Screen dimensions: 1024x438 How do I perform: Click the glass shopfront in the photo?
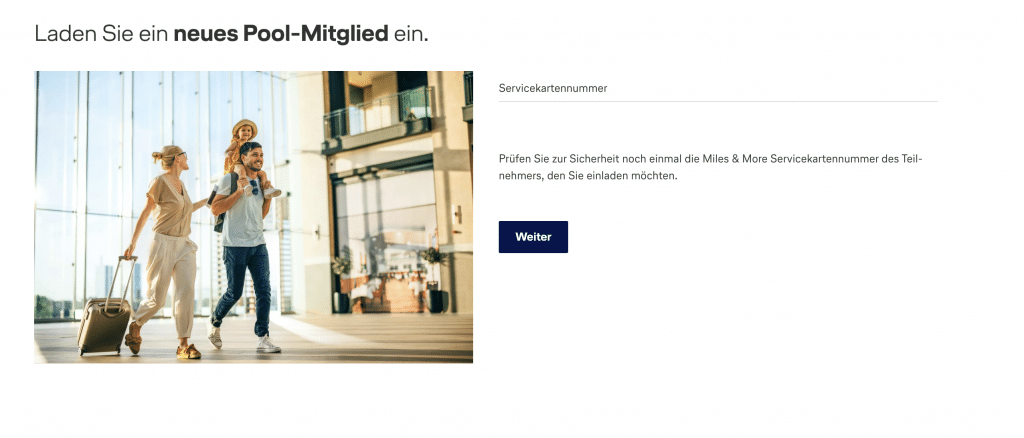(x=385, y=238)
